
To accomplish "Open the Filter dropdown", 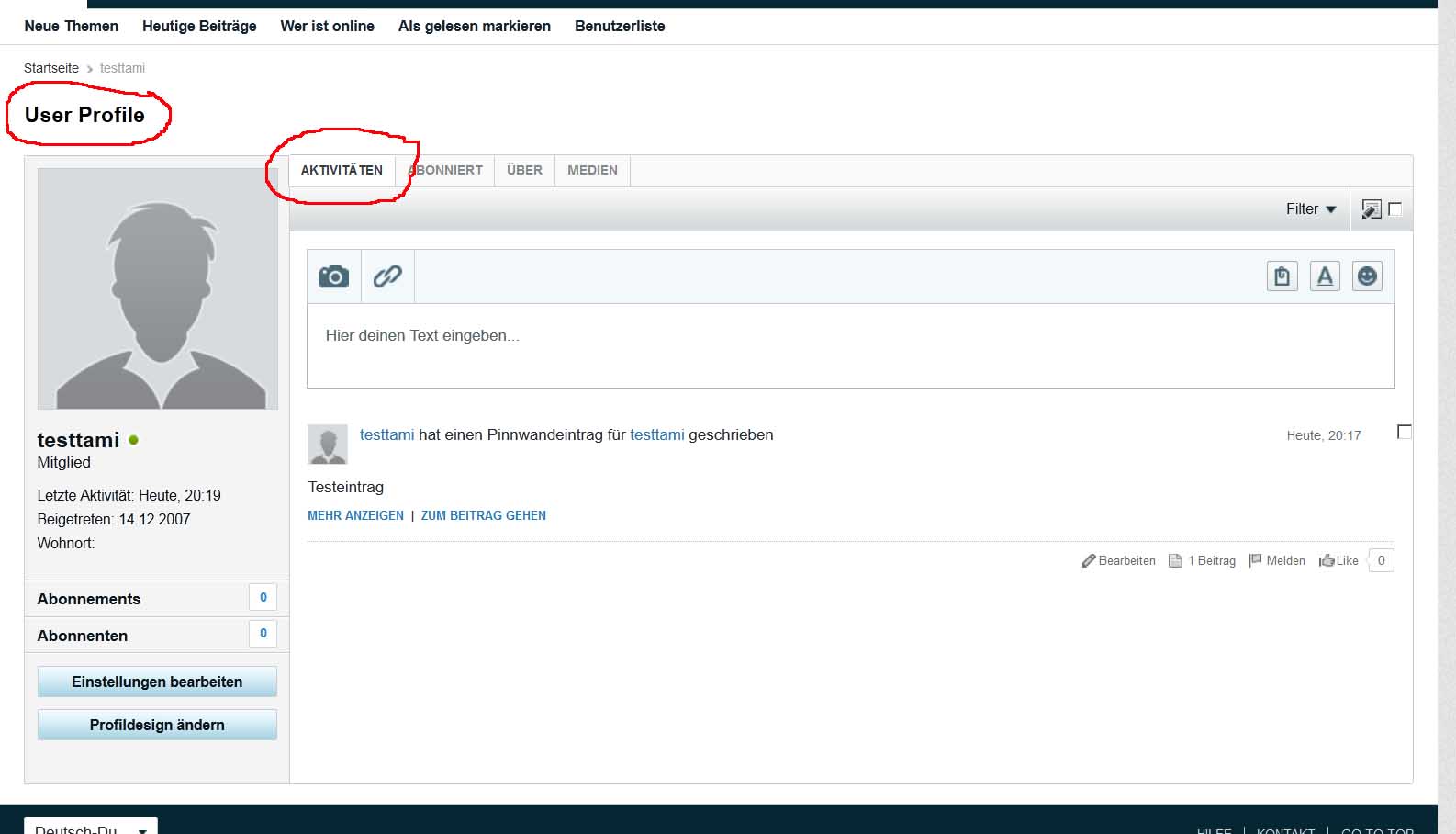I will coord(1310,209).
